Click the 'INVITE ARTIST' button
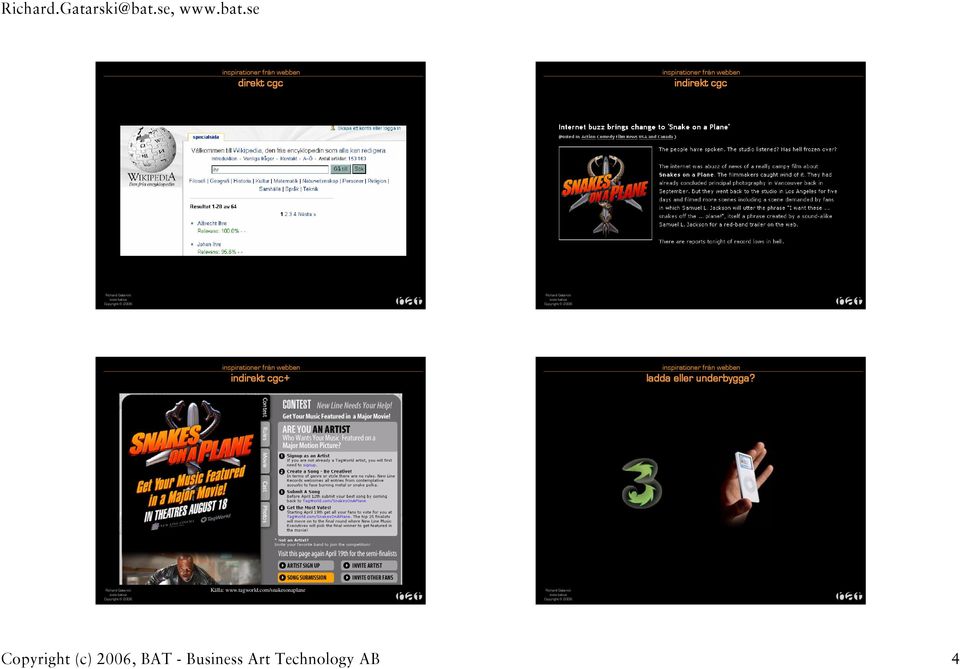 point(369,566)
